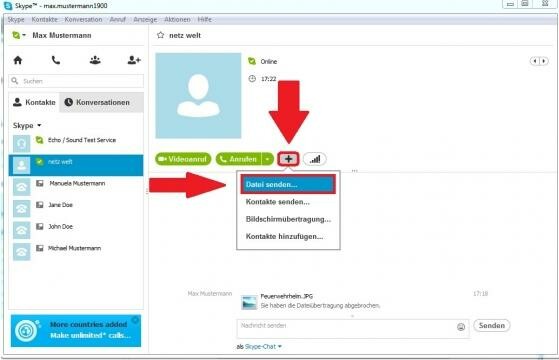Screen dimensions: 559x360
Task: Click the Nachricht senden message field
Action: pos(352,328)
